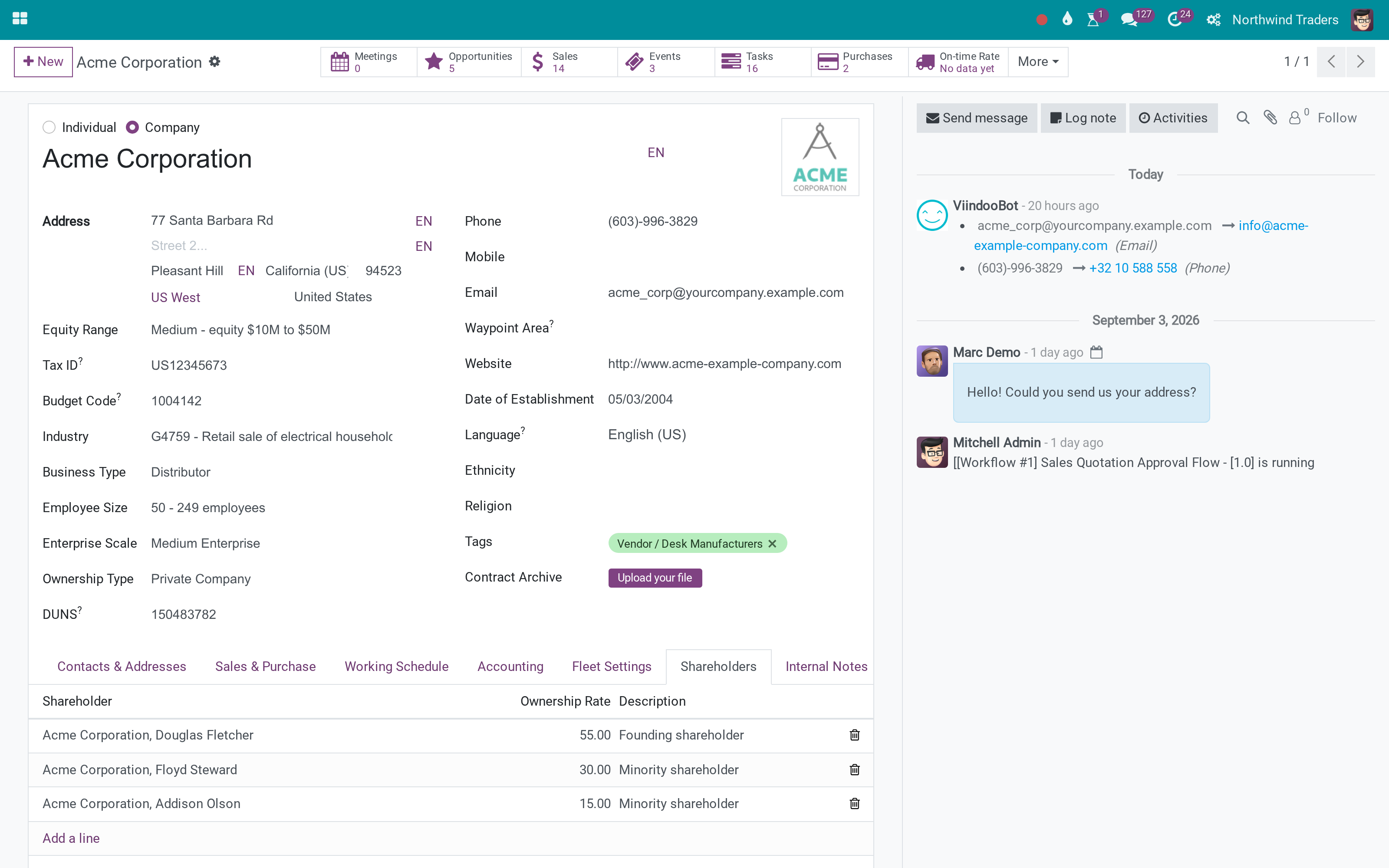The image size is (1389, 868).
Task: Open the Business Type dropdown
Action: [272, 473]
